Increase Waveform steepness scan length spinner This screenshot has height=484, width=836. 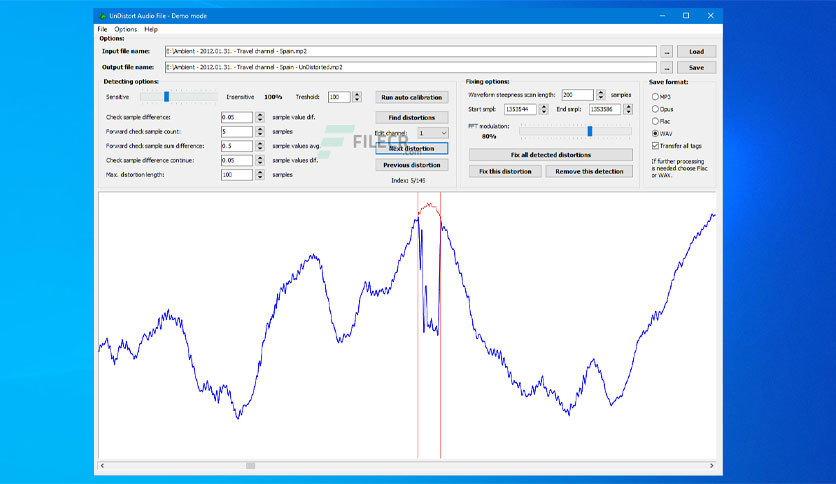point(601,92)
